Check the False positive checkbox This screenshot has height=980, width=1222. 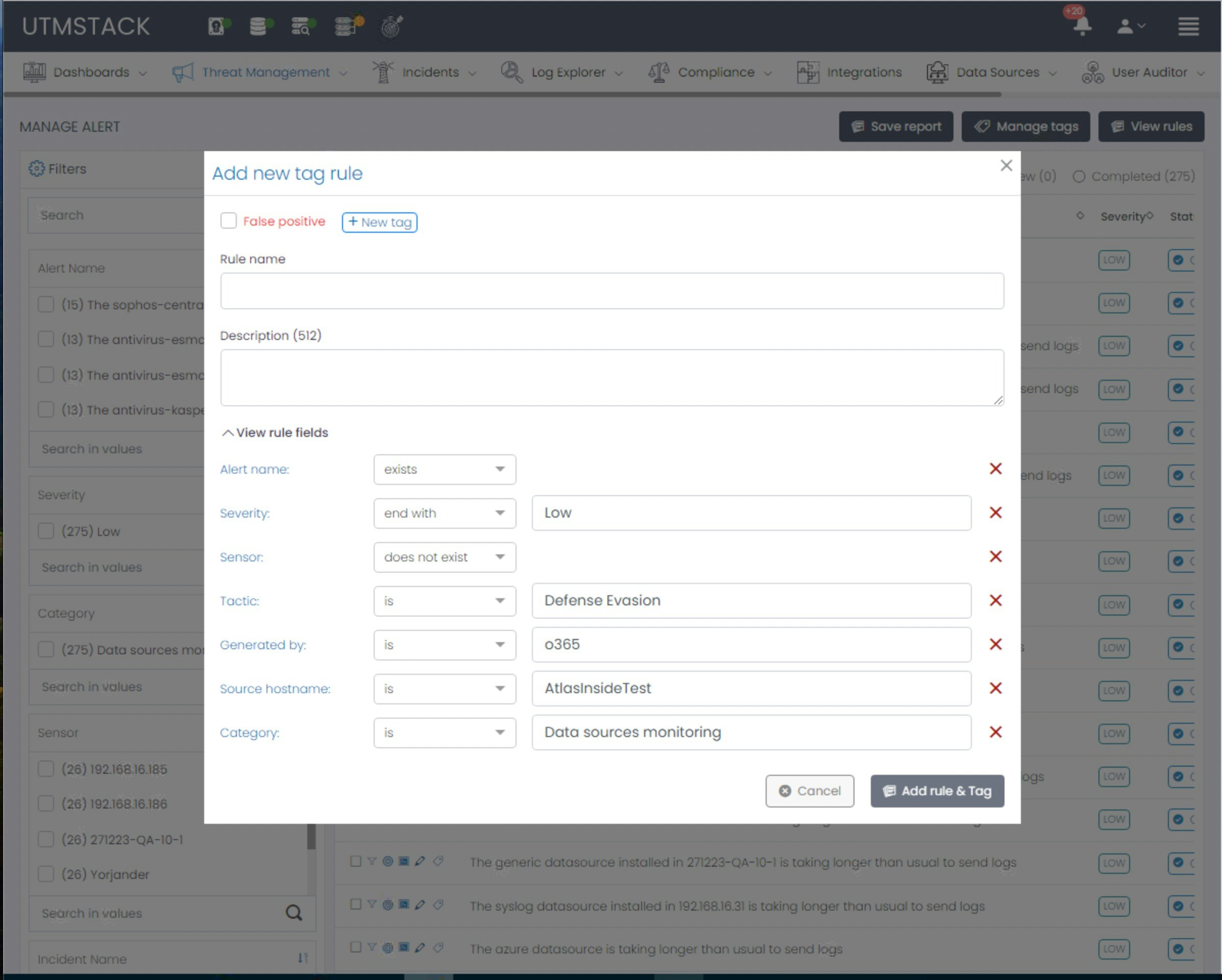(x=228, y=221)
